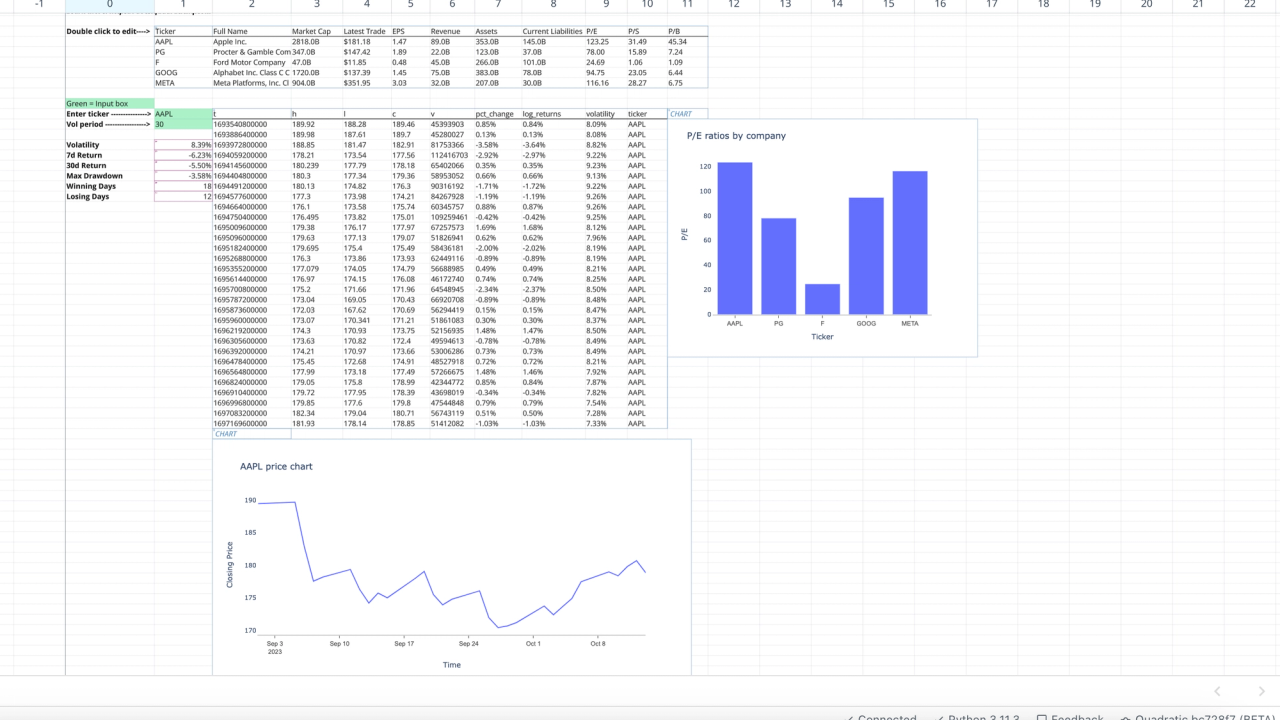
Task: Select the Procter & Gamble name cell
Action: pos(251,52)
